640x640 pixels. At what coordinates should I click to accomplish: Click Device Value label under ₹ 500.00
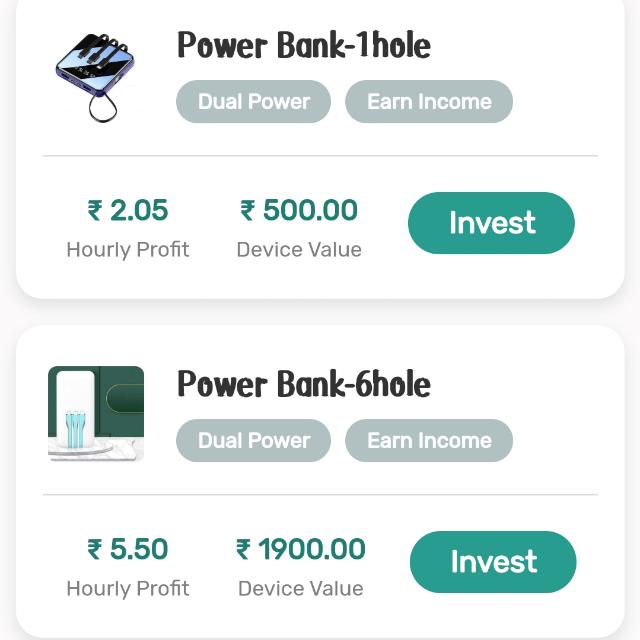(x=299, y=250)
